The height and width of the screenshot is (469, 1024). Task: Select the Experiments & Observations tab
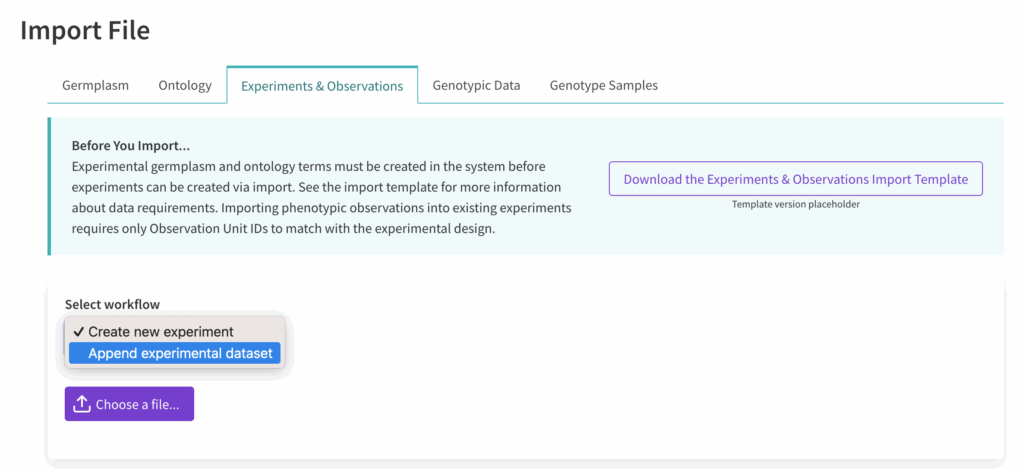(x=322, y=86)
